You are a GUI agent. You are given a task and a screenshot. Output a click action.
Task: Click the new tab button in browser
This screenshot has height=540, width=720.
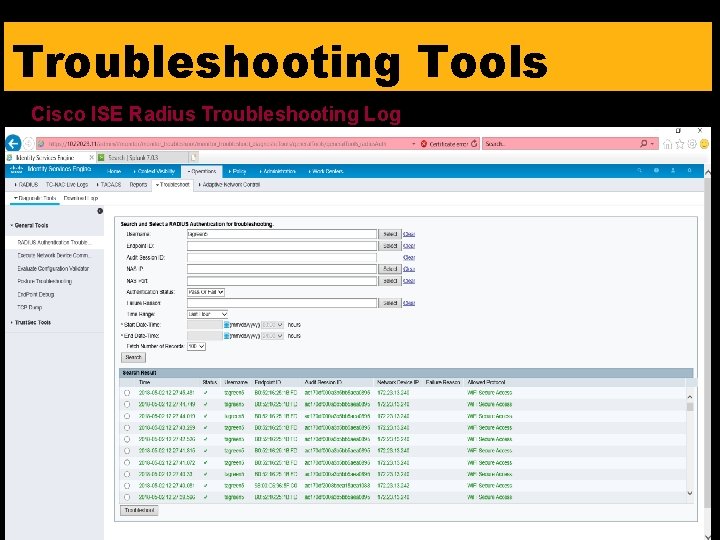pos(193,157)
